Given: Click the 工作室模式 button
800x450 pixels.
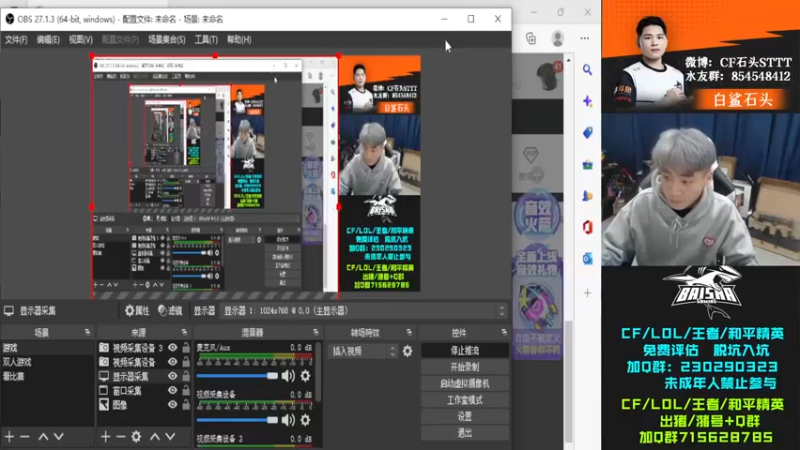Looking at the screenshot, I should [x=465, y=400].
